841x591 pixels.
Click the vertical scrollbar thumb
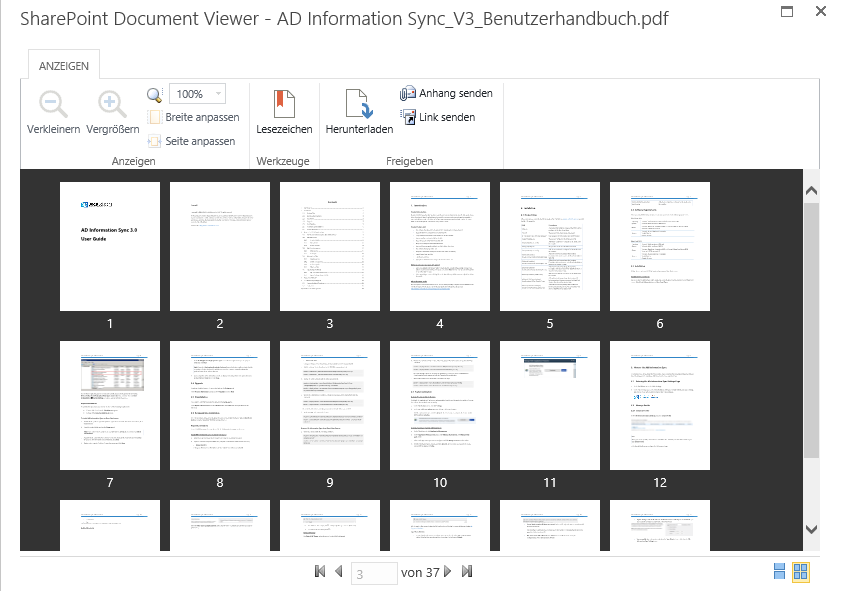(812, 330)
